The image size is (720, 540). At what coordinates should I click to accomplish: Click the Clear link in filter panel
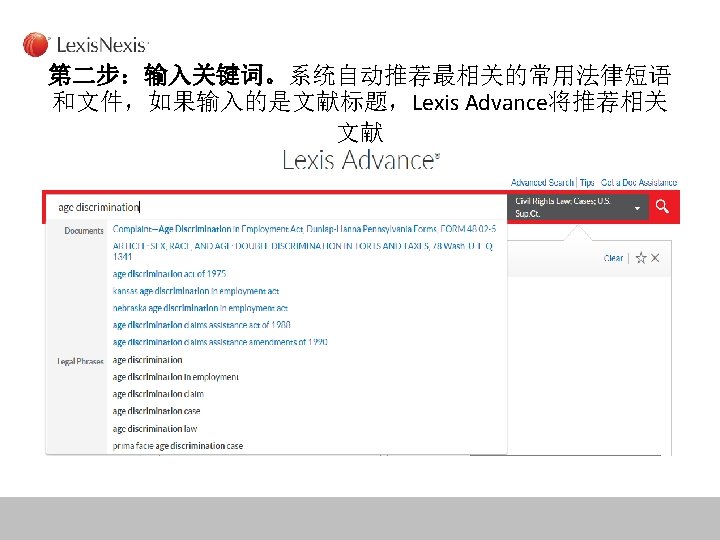tap(613, 258)
